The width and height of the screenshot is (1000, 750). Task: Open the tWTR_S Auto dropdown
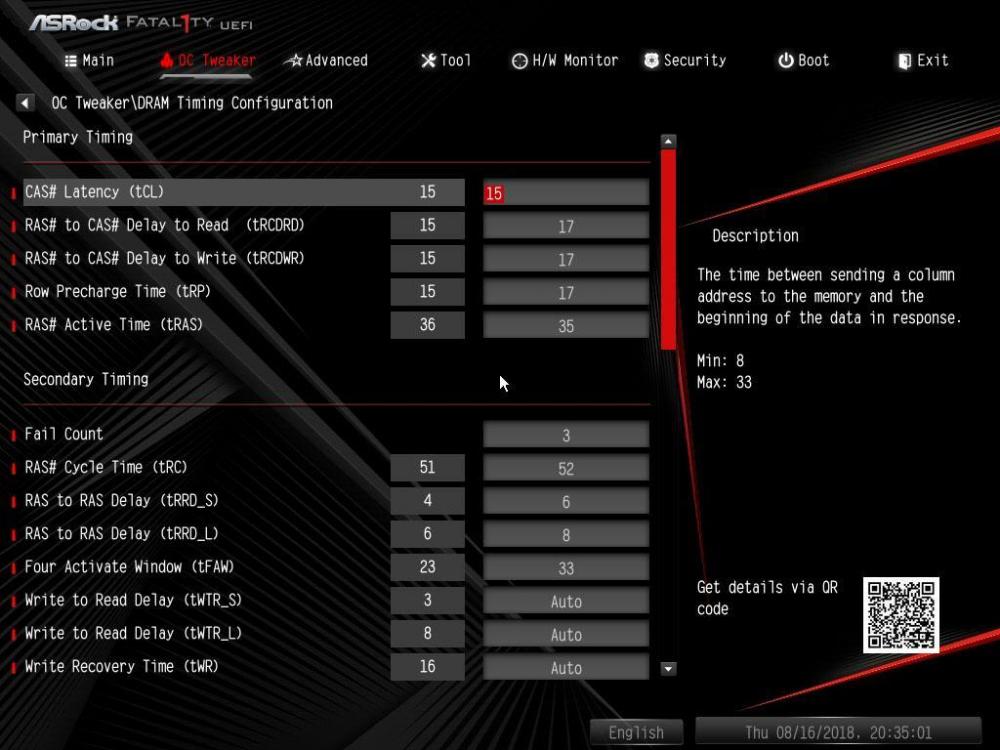click(565, 601)
